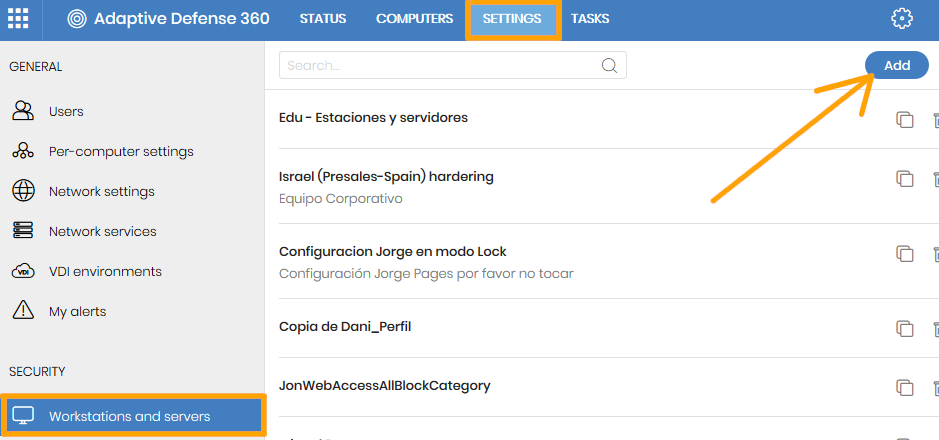This screenshot has width=939, height=440.
Task: Select Workstations and servers under Security
Action: [x=132, y=415]
